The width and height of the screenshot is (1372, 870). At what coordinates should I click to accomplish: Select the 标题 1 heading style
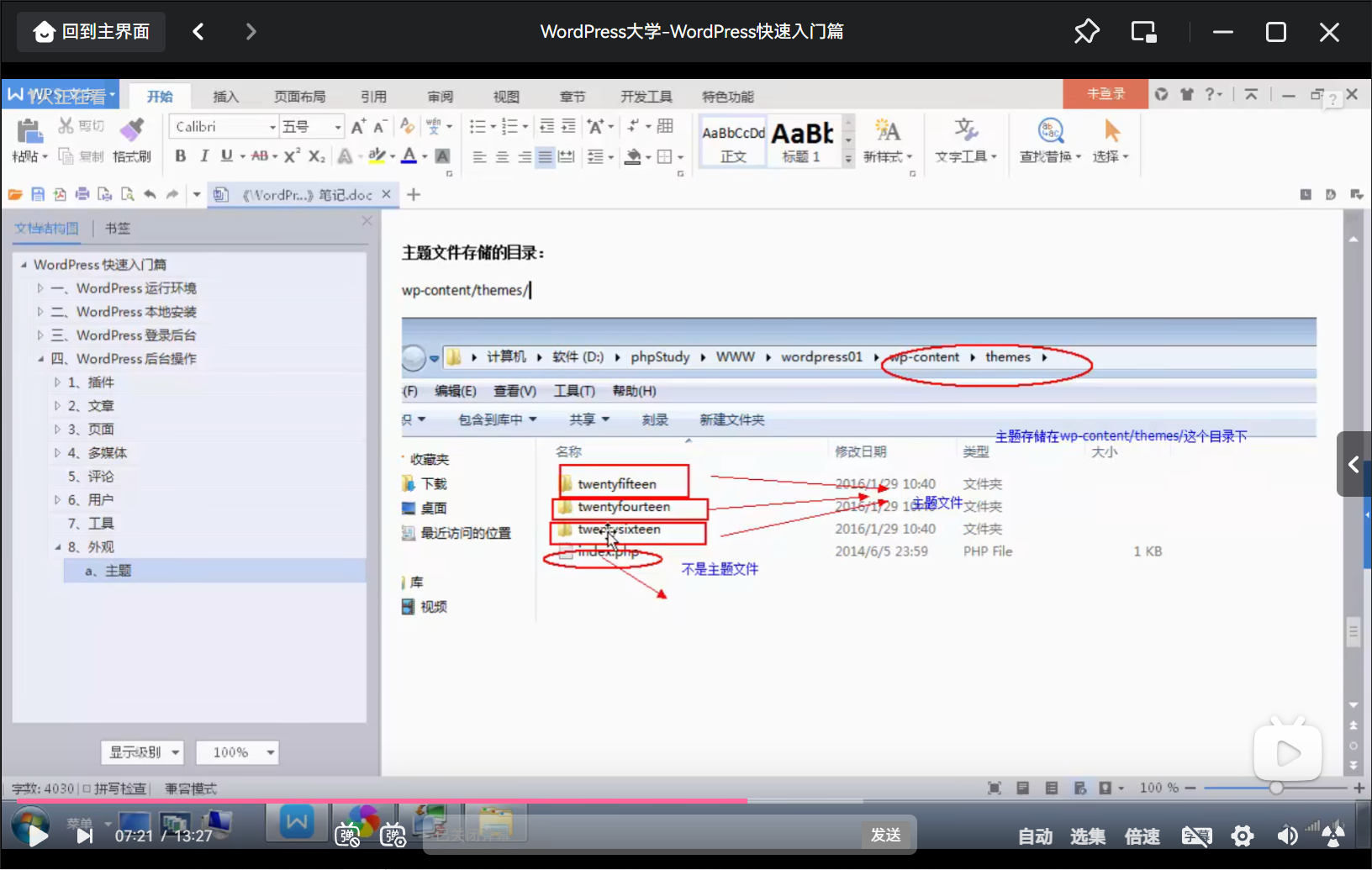(x=802, y=141)
